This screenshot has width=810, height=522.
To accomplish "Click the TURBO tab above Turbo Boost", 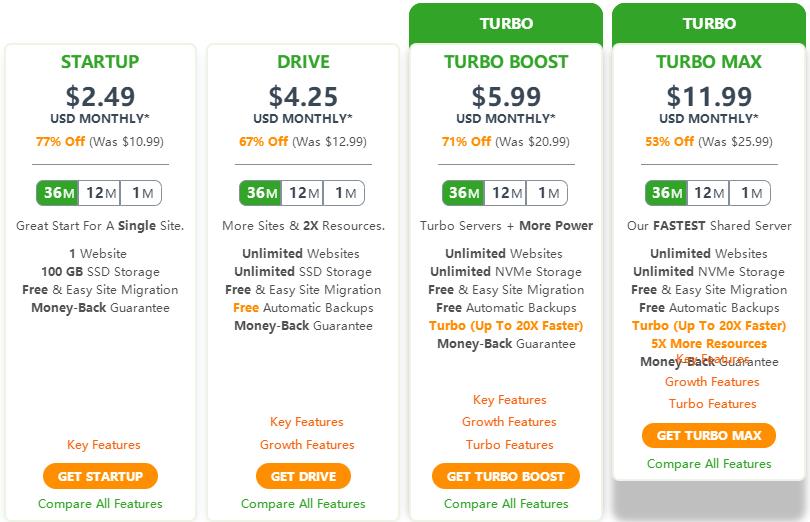I will 506,23.
